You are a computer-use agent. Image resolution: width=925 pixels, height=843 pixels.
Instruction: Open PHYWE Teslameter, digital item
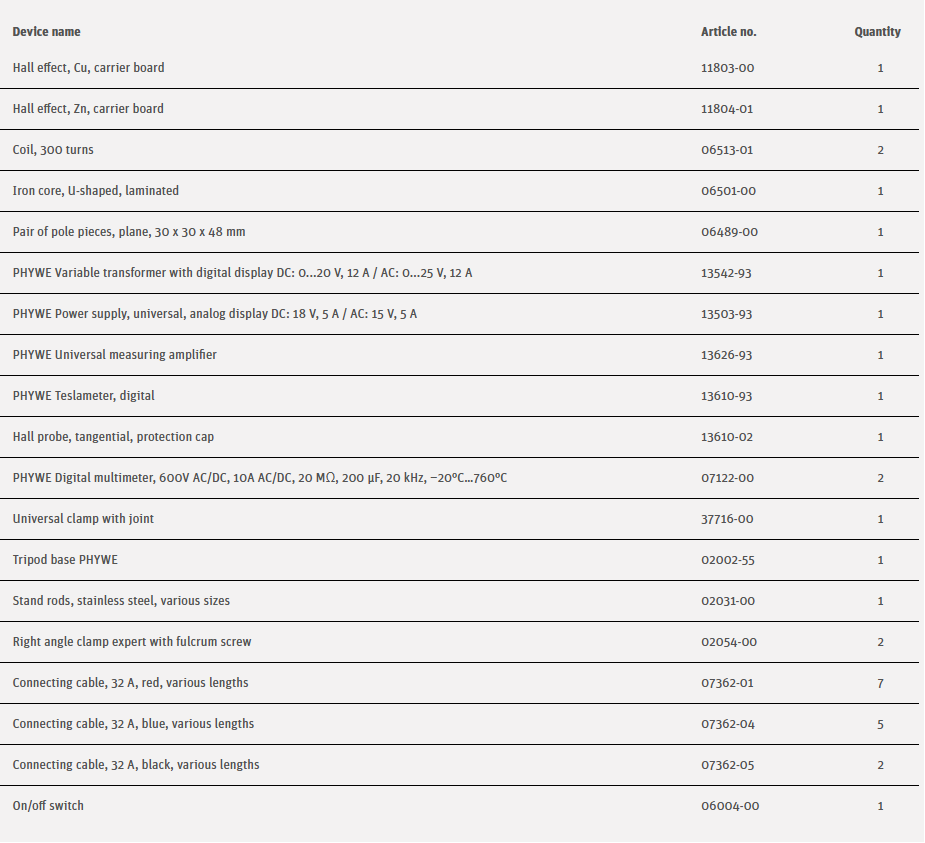(84, 396)
